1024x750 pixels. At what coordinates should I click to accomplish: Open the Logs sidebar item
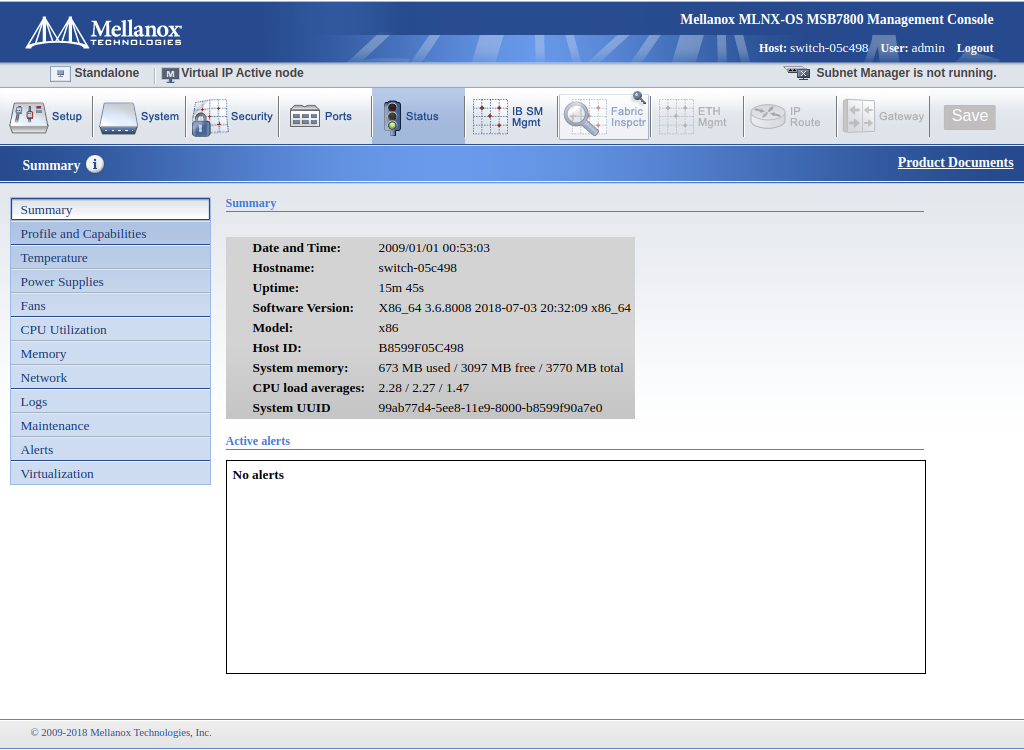tap(110, 402)
